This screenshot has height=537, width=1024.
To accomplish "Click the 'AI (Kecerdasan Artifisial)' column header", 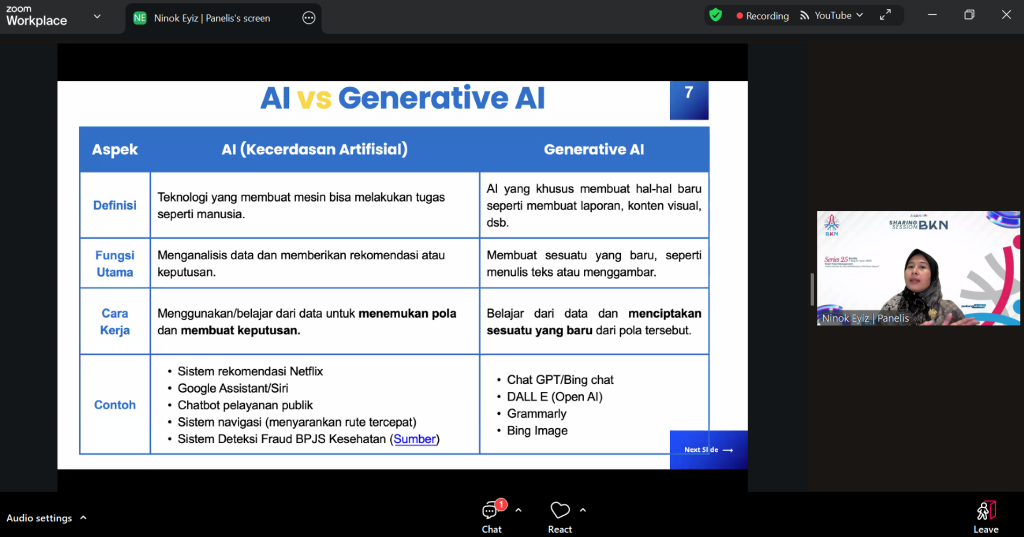I will click(315, 150).
